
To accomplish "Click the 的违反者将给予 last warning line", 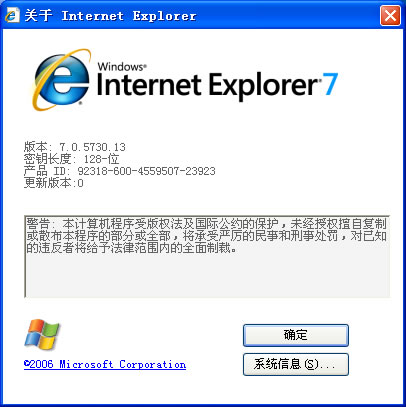I will [x=132, y=248].
